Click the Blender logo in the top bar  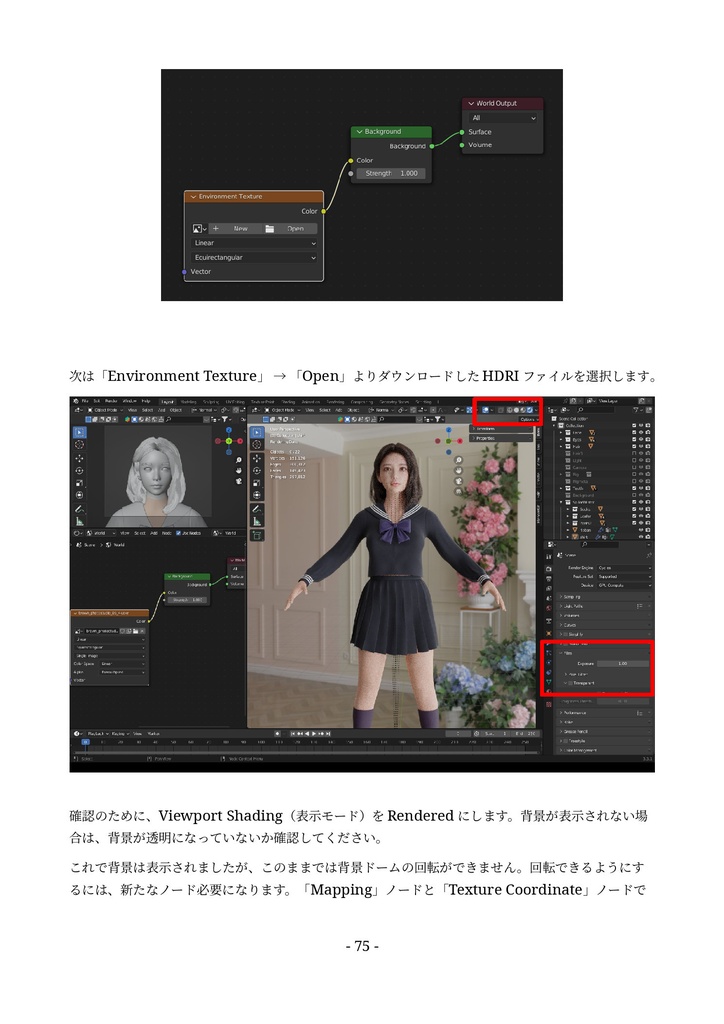coord(76,401)
